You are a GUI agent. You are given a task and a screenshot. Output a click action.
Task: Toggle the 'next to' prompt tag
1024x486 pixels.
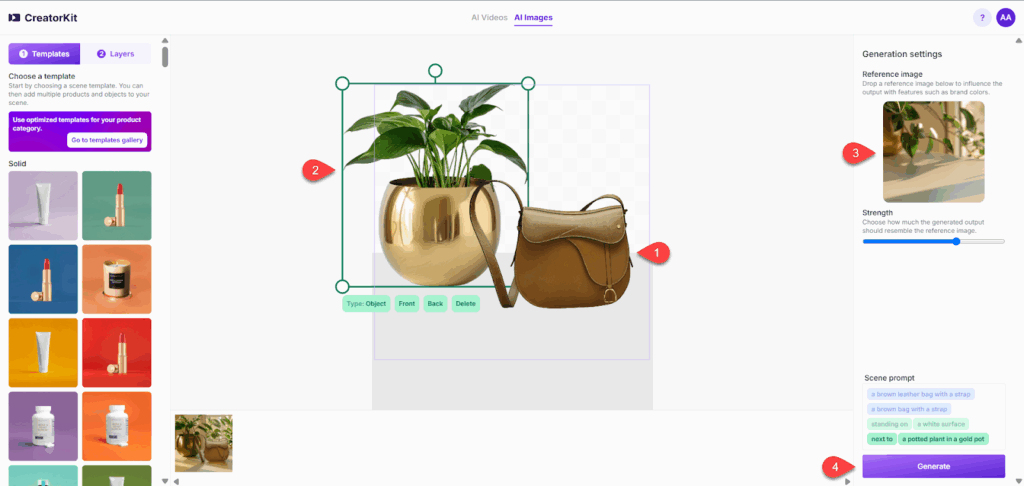click(881, 439)
